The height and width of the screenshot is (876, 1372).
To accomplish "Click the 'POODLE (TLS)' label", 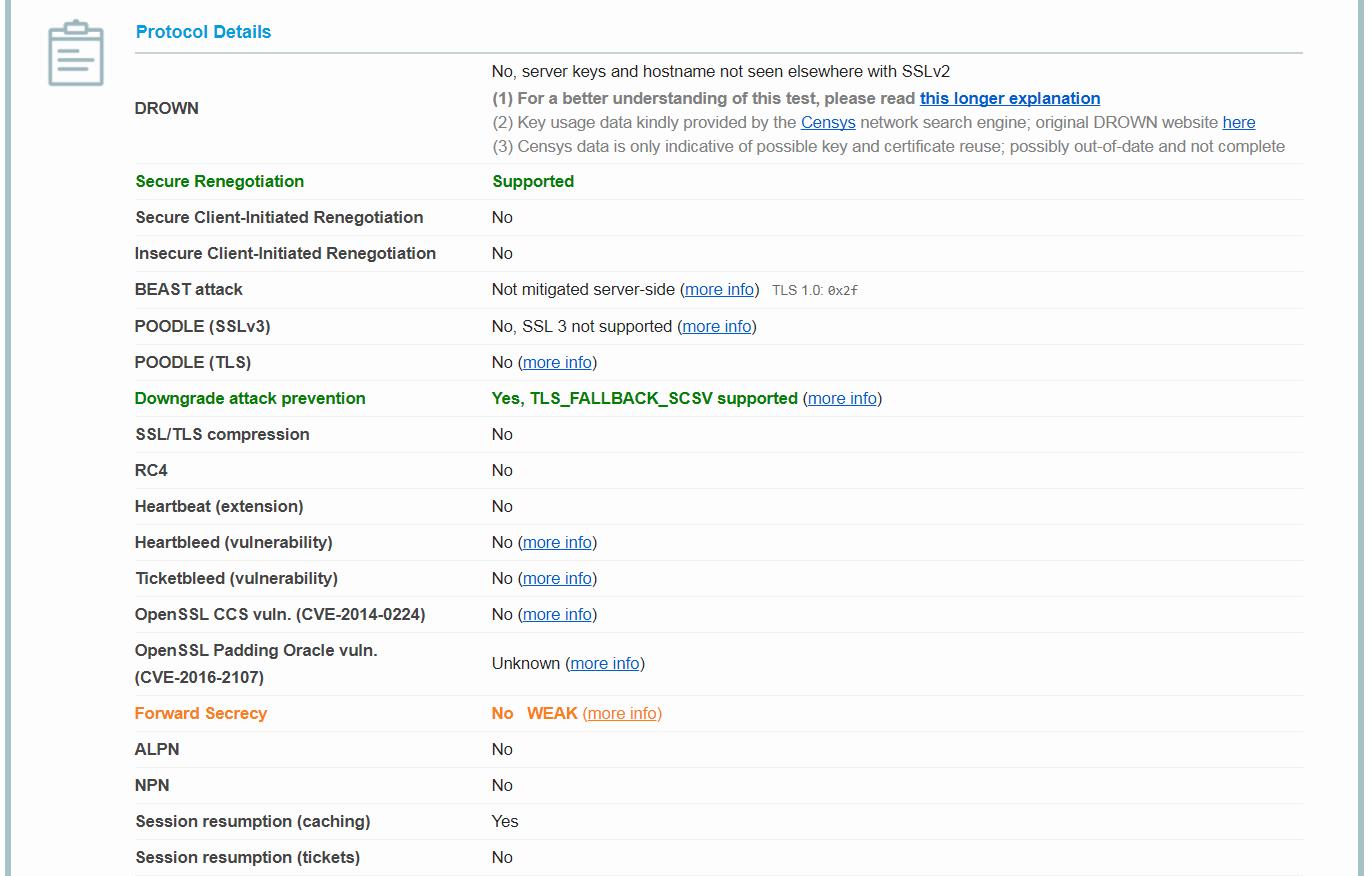I will (193, 362).
